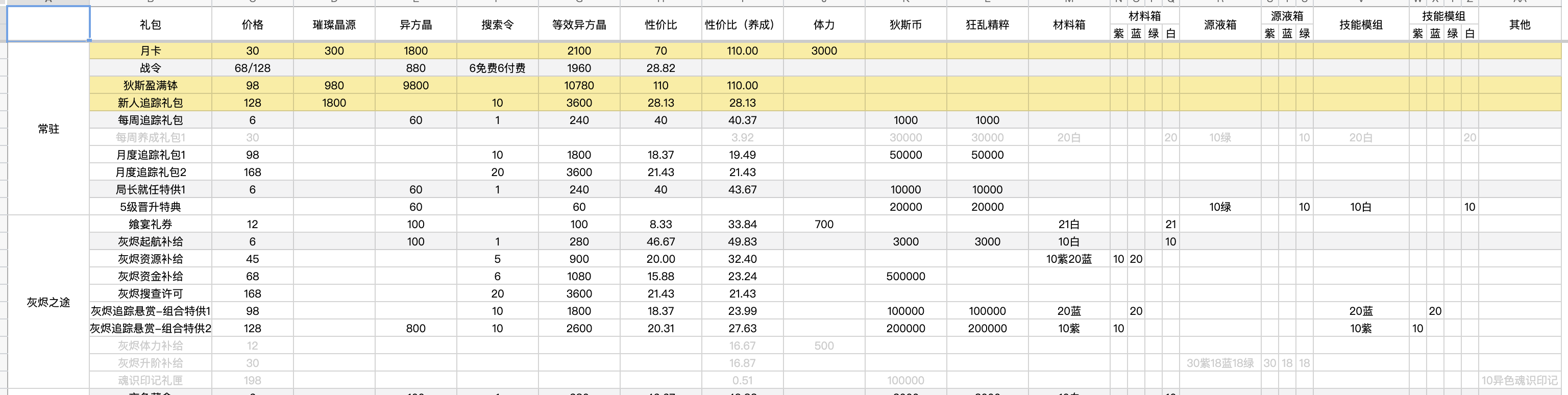Select the empty highlighted top-left cell
The image size is (1568, 395).
tap(48, 24)
